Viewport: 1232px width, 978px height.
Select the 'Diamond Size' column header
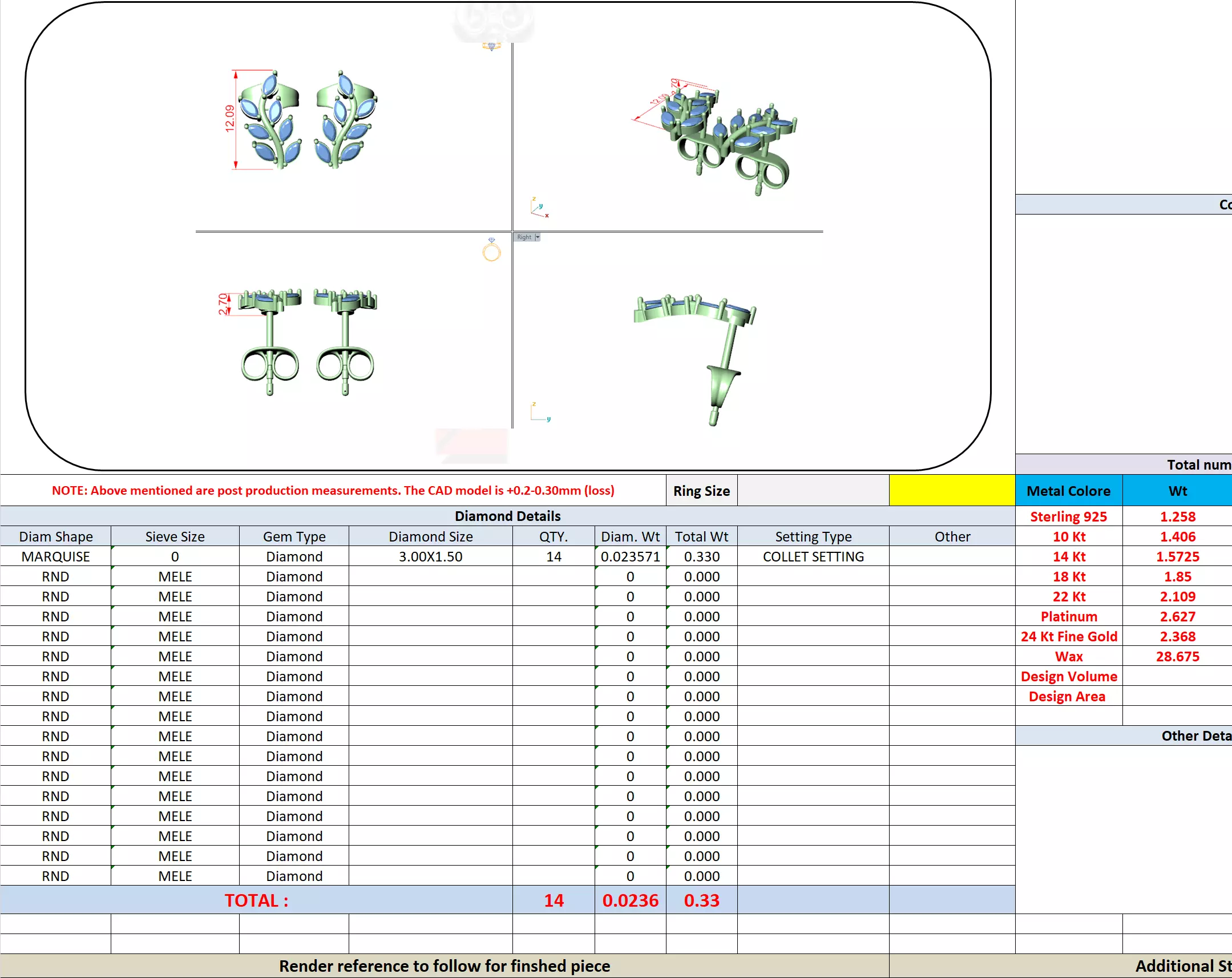(x=430, y=536)
